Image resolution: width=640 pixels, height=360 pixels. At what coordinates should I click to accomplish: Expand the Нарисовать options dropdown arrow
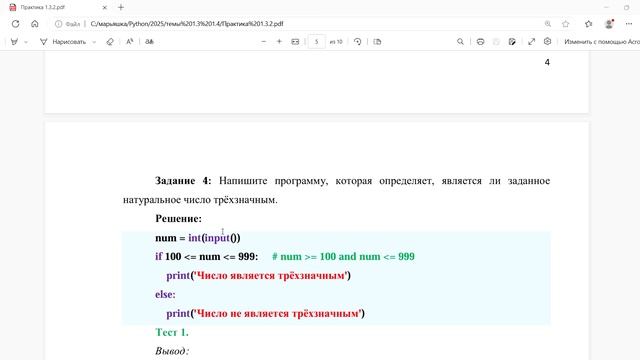coord(94,42)
